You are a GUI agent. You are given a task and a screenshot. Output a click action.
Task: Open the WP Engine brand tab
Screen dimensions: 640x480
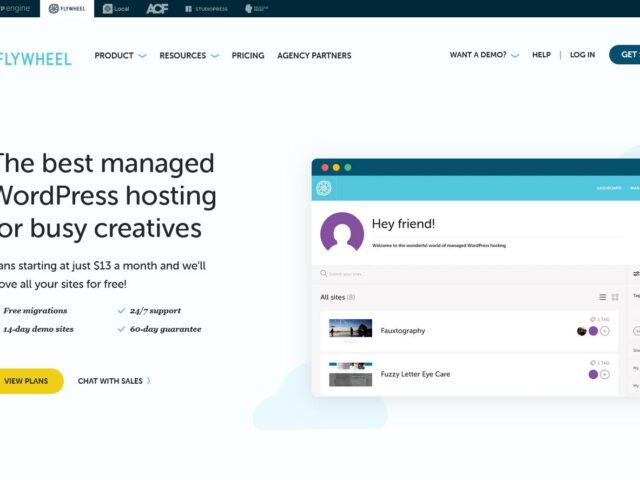(15, 9)
